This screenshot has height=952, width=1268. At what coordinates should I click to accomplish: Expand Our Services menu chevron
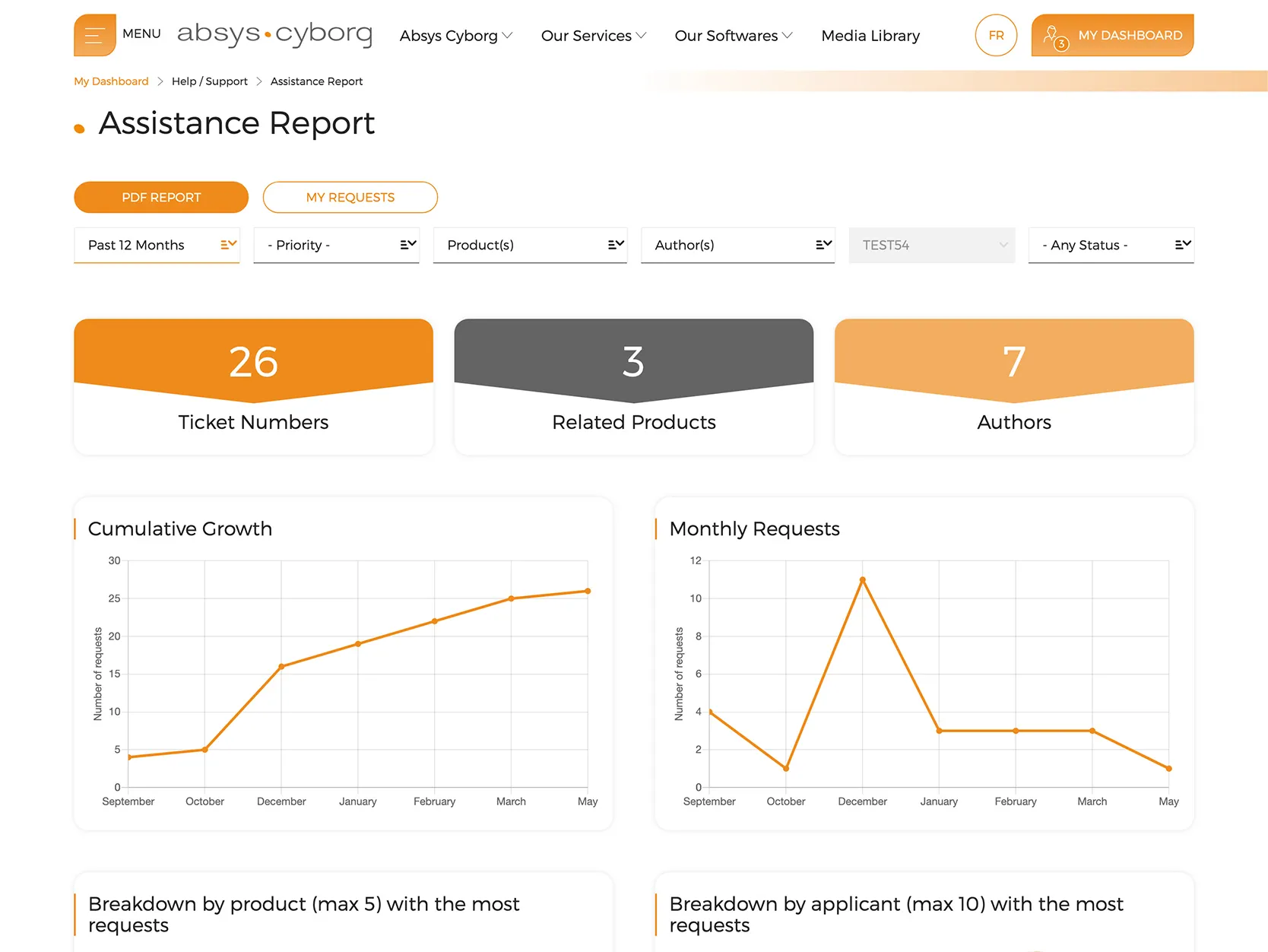641,36
